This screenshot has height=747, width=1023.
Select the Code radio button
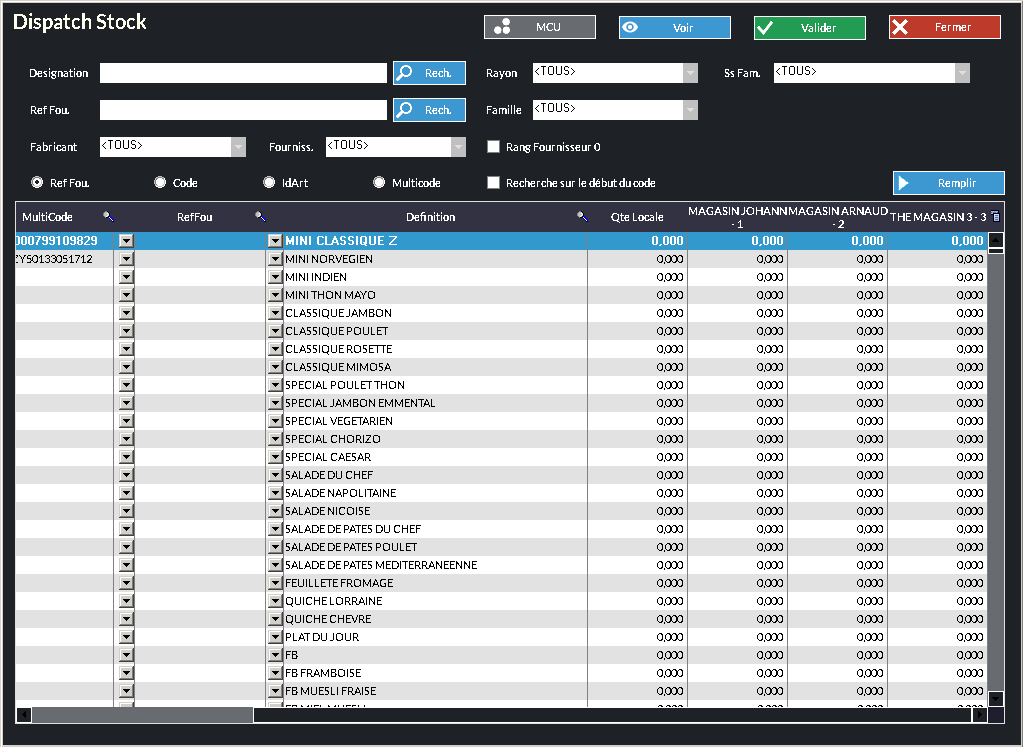[x=160, y=183]
